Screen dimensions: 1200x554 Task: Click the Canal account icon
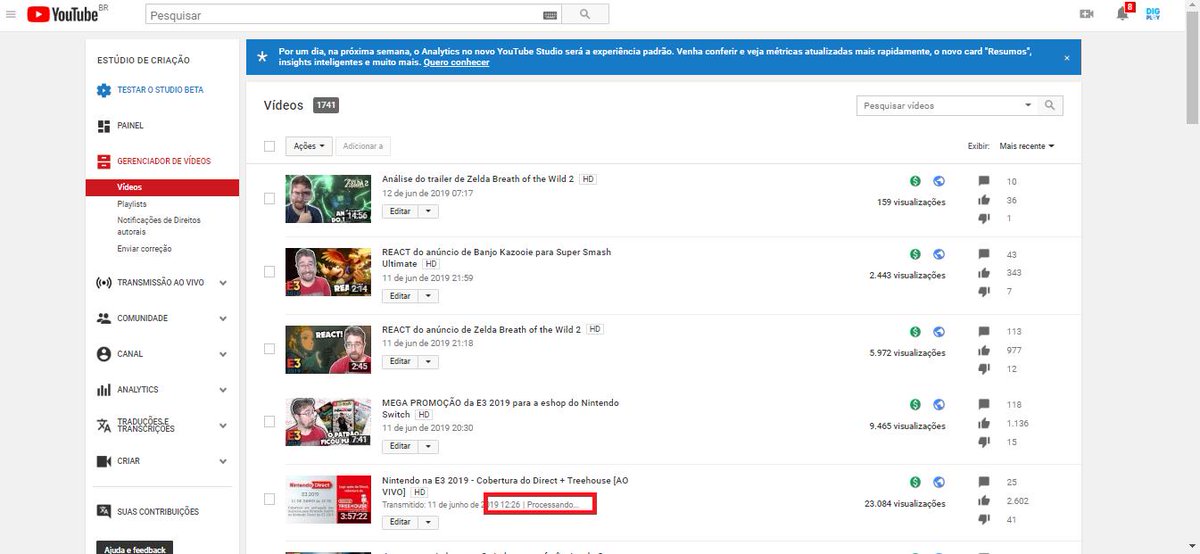pos(104,354)
